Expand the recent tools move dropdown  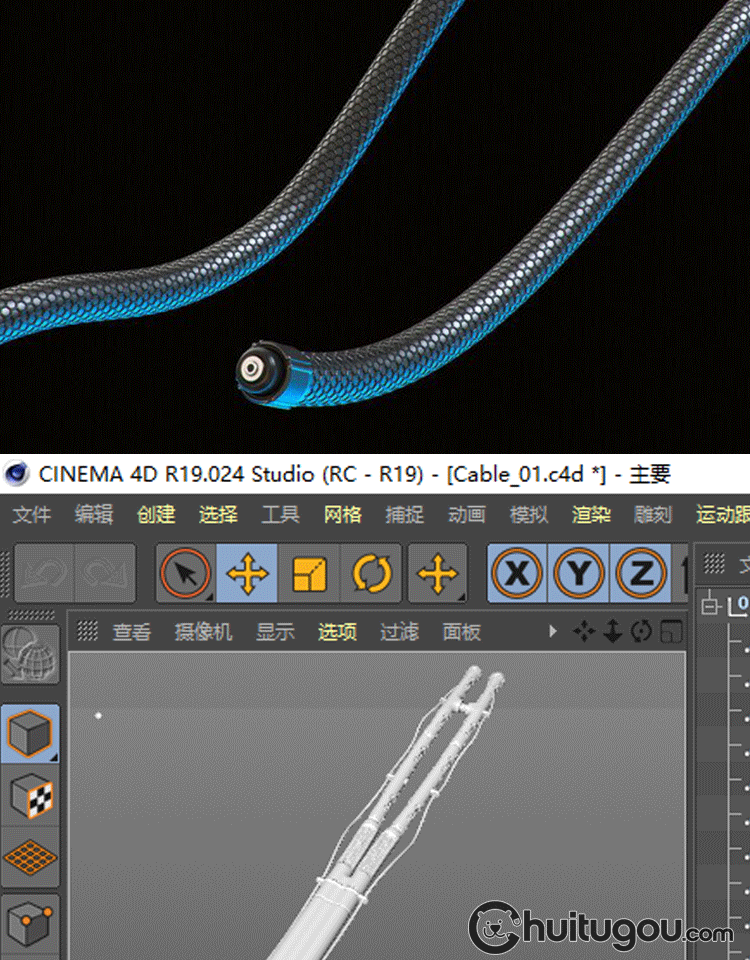click(436, 574)
